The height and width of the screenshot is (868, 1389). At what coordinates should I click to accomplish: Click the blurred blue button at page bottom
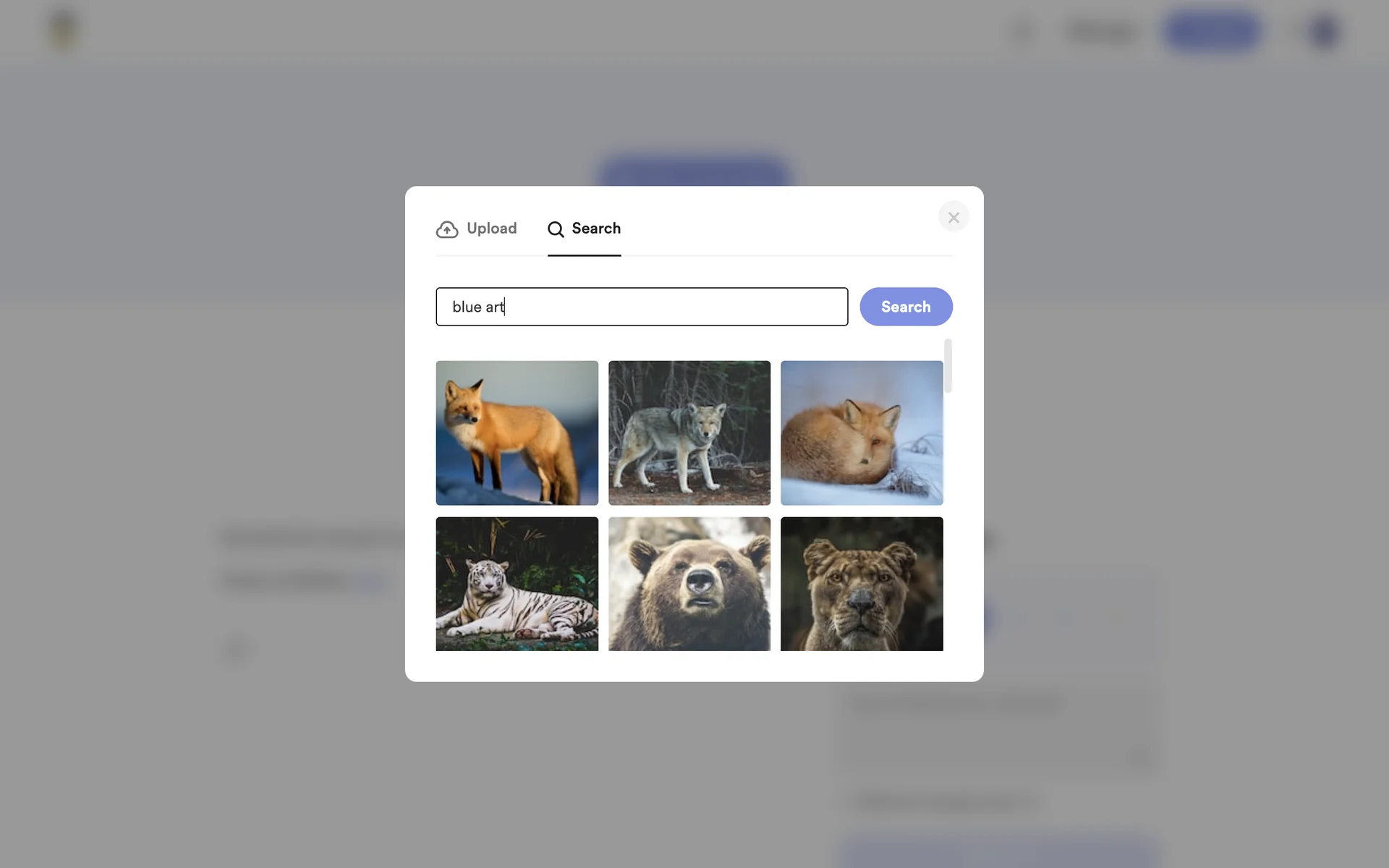tap(998, 854)
